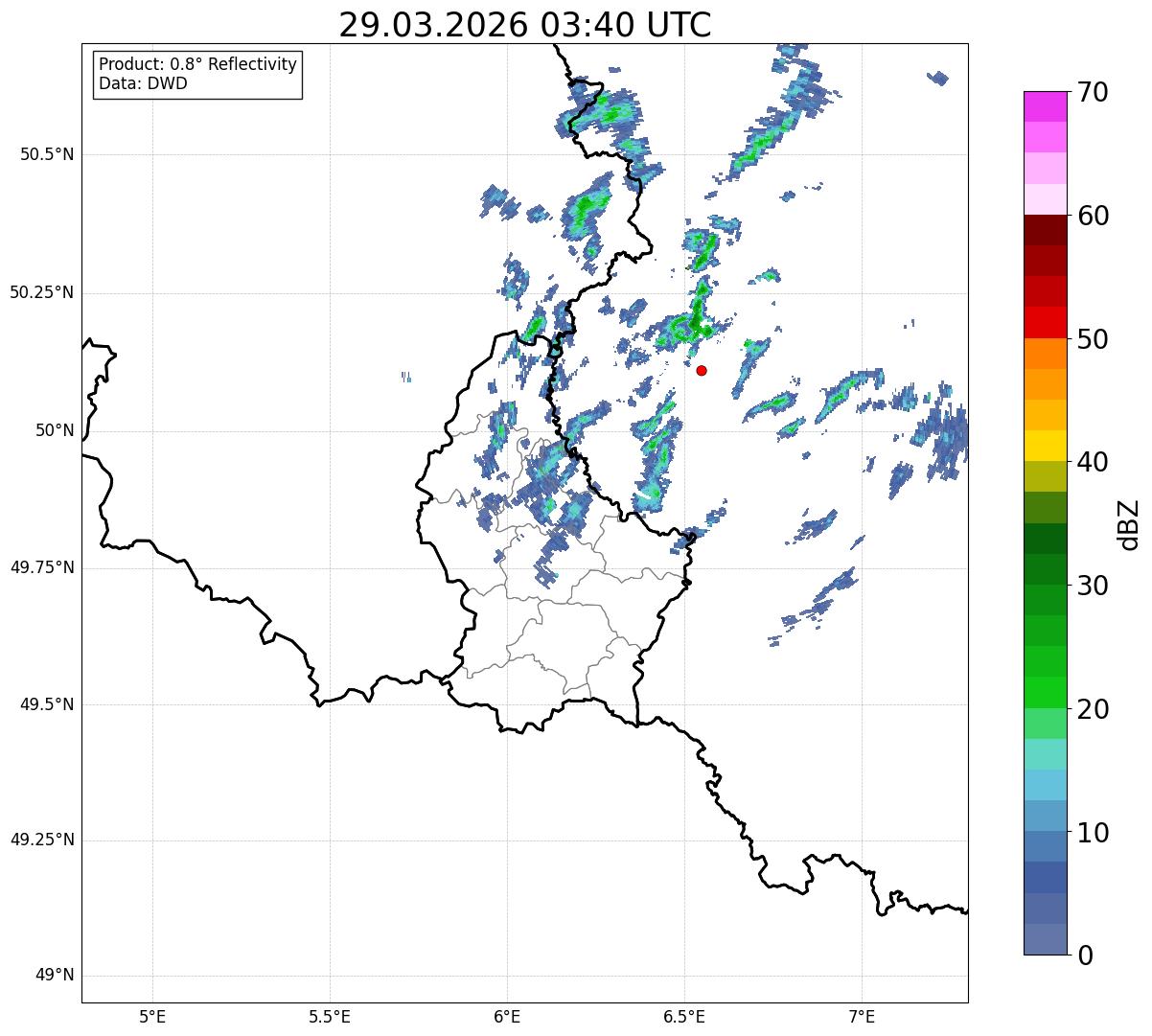Click the 6°E longitude label

pyautogui.click(x=507, y=1017)
